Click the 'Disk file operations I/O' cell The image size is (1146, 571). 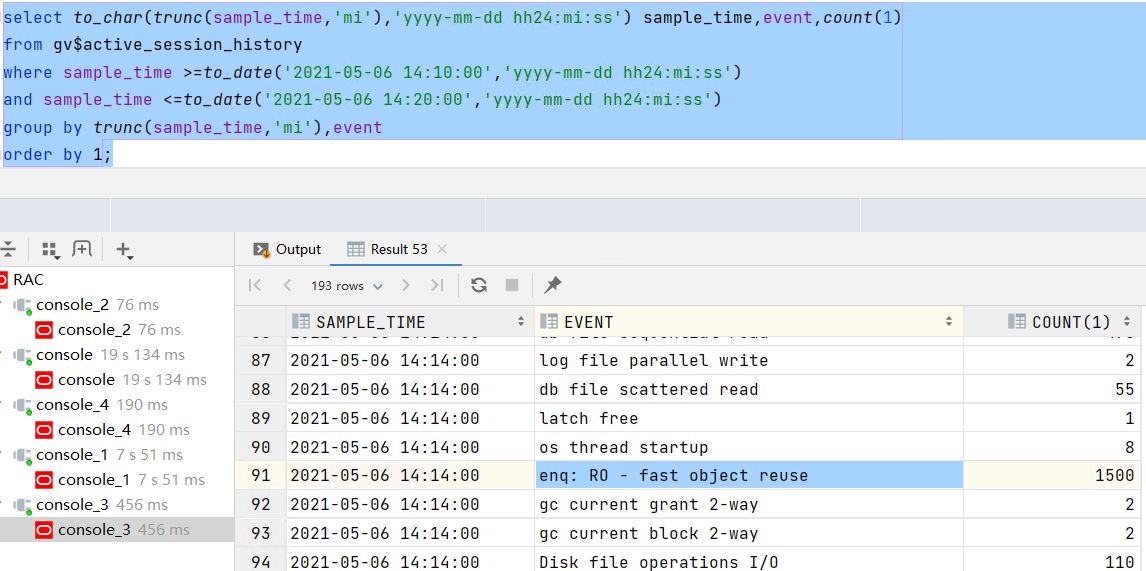(x=749, y=561)
